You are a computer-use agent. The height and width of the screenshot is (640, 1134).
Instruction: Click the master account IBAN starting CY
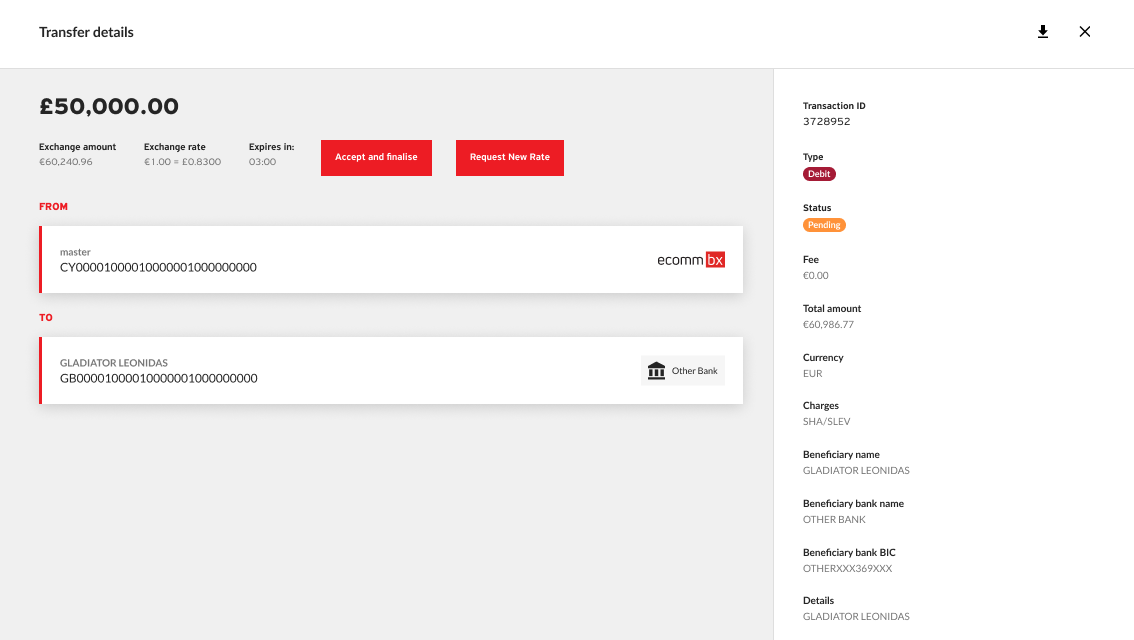158,268
